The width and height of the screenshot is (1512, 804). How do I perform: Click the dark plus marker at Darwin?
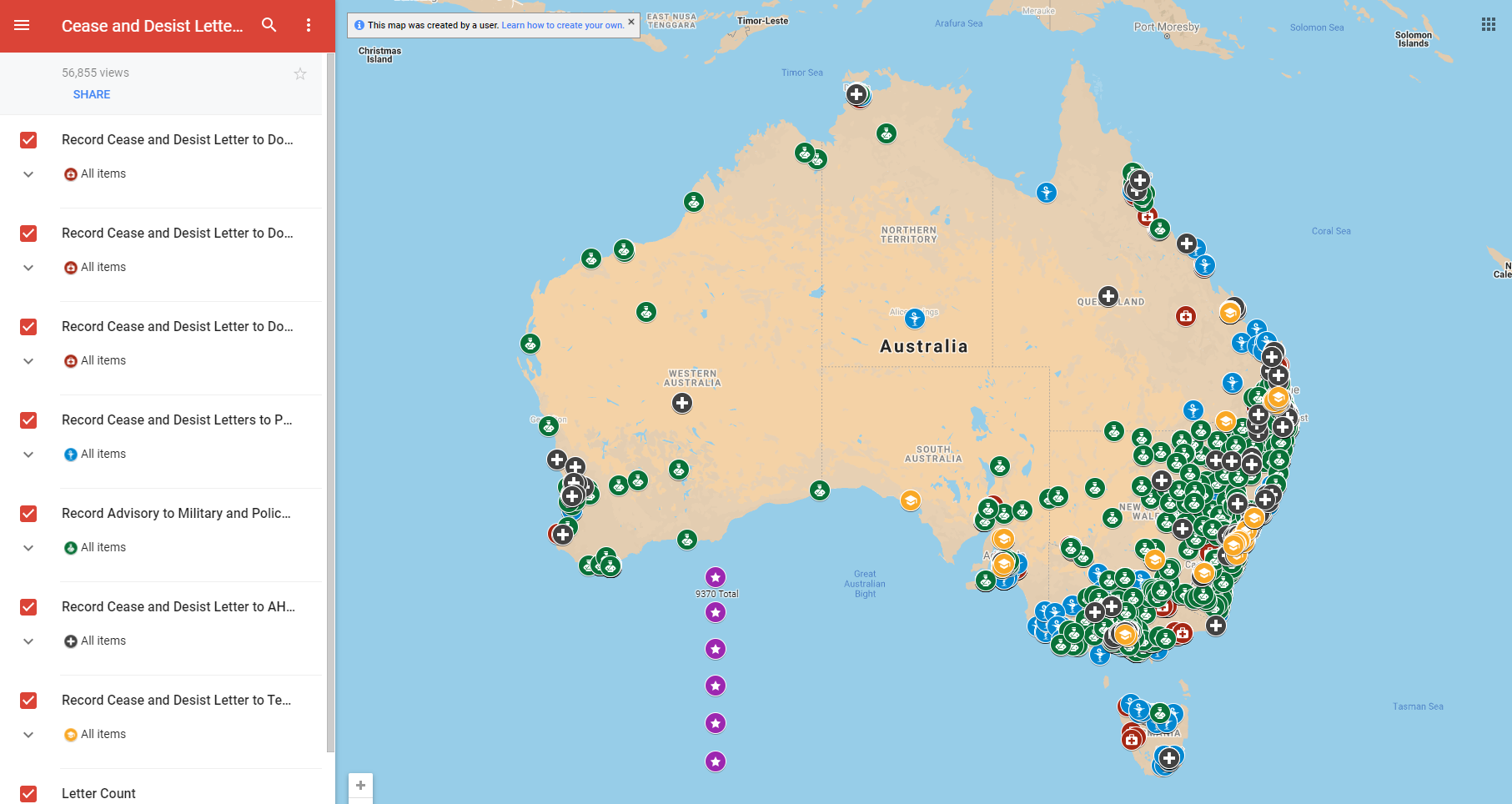856,94
